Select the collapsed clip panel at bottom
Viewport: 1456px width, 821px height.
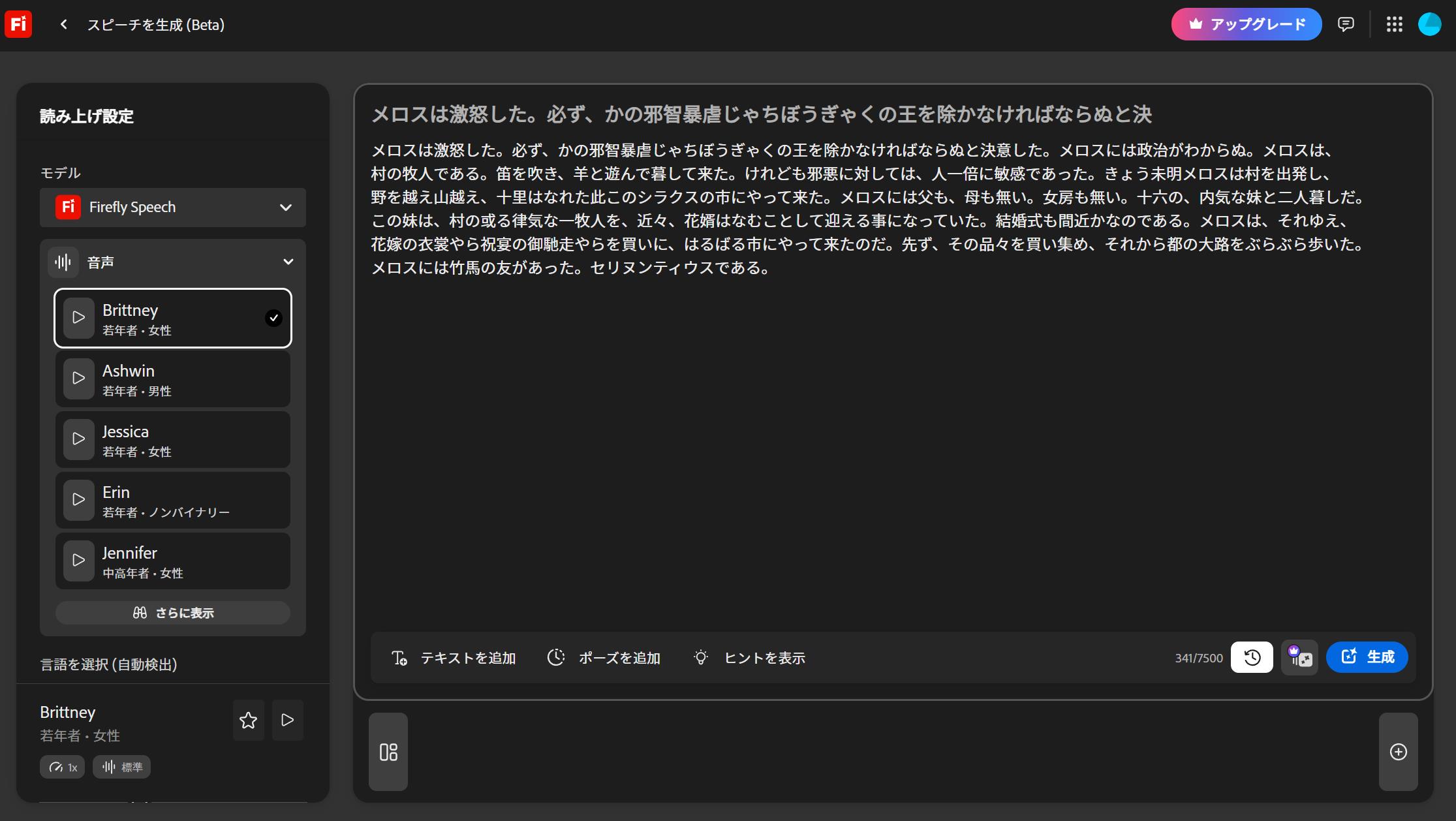388,752
